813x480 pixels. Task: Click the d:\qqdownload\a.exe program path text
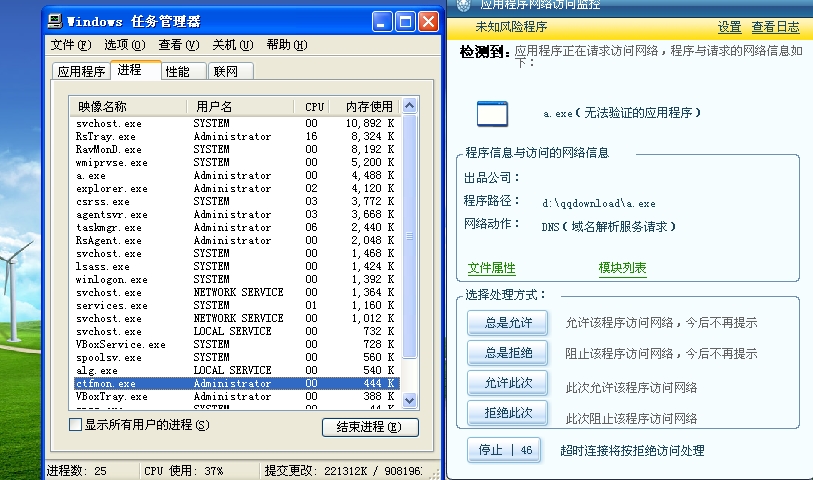point(599,203)
